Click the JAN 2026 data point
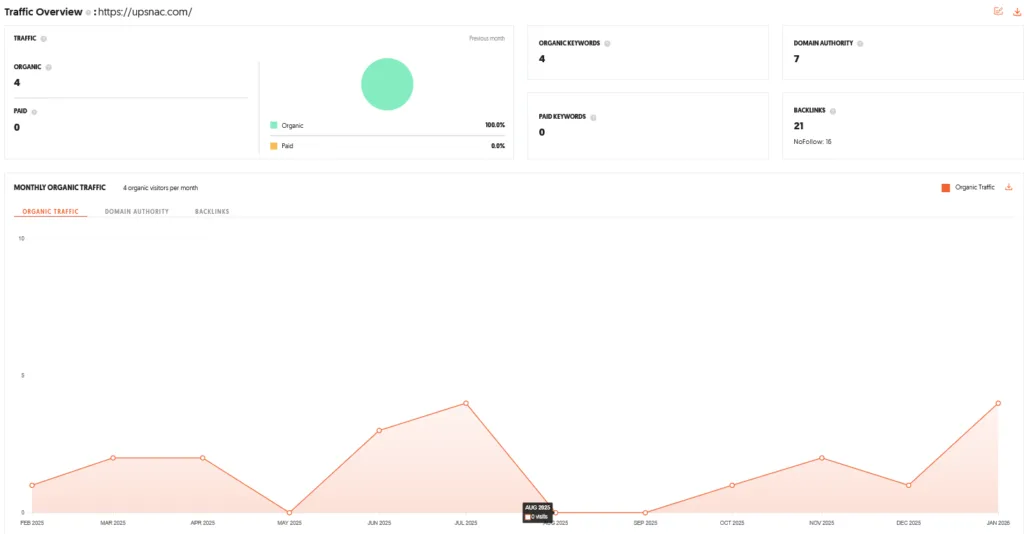The image size is (1024, 534). click(998, 403)
